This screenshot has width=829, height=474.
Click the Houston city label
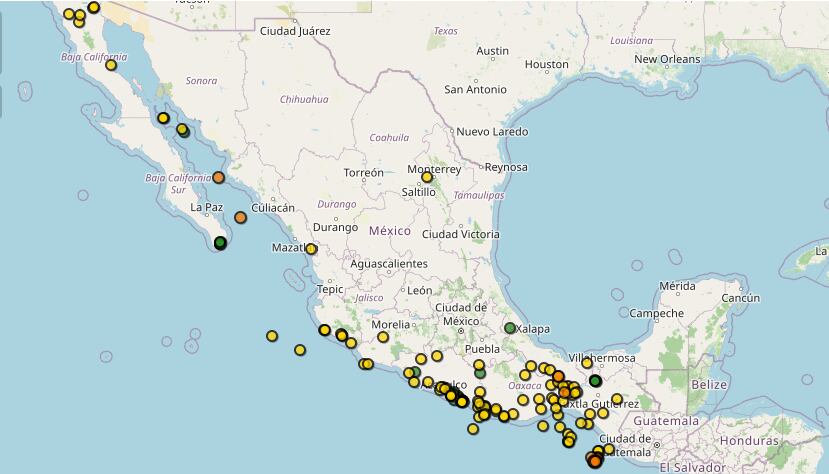(x=547, y=64)
